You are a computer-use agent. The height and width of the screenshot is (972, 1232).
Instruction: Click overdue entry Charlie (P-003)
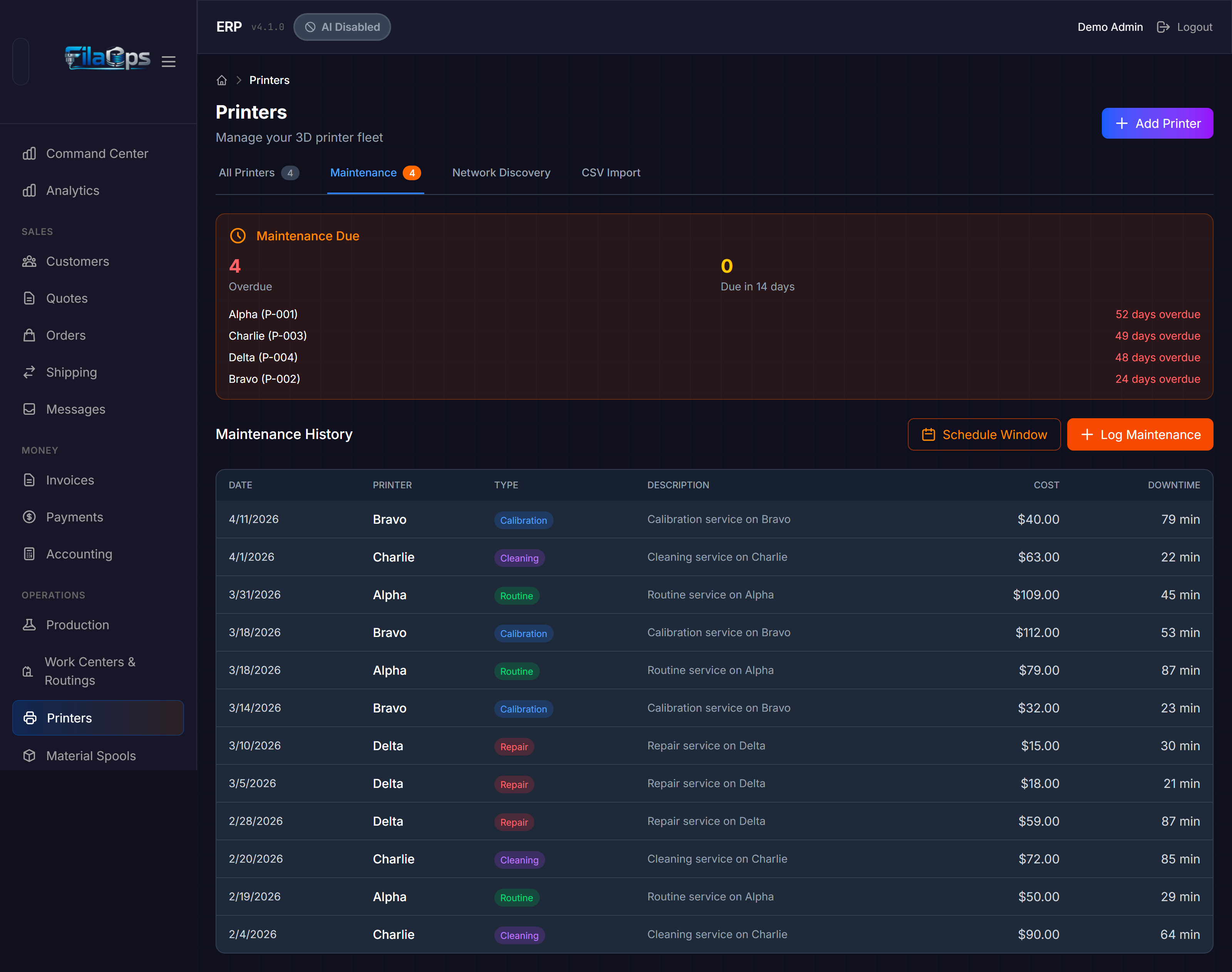point(267,336)
